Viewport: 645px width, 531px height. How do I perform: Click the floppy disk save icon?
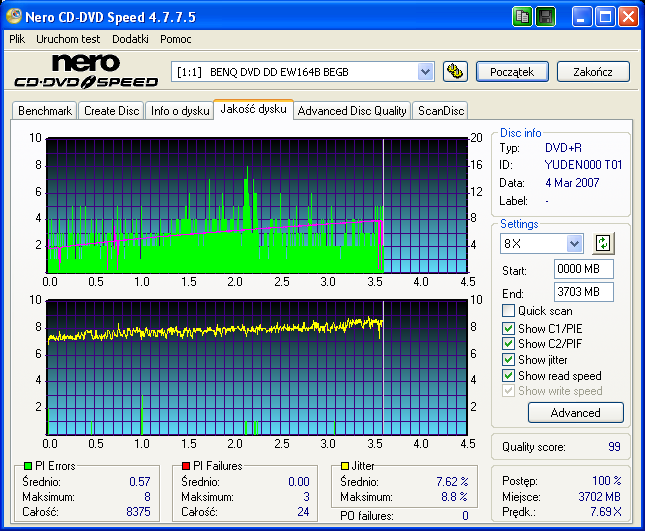click(x=546, y=16)
